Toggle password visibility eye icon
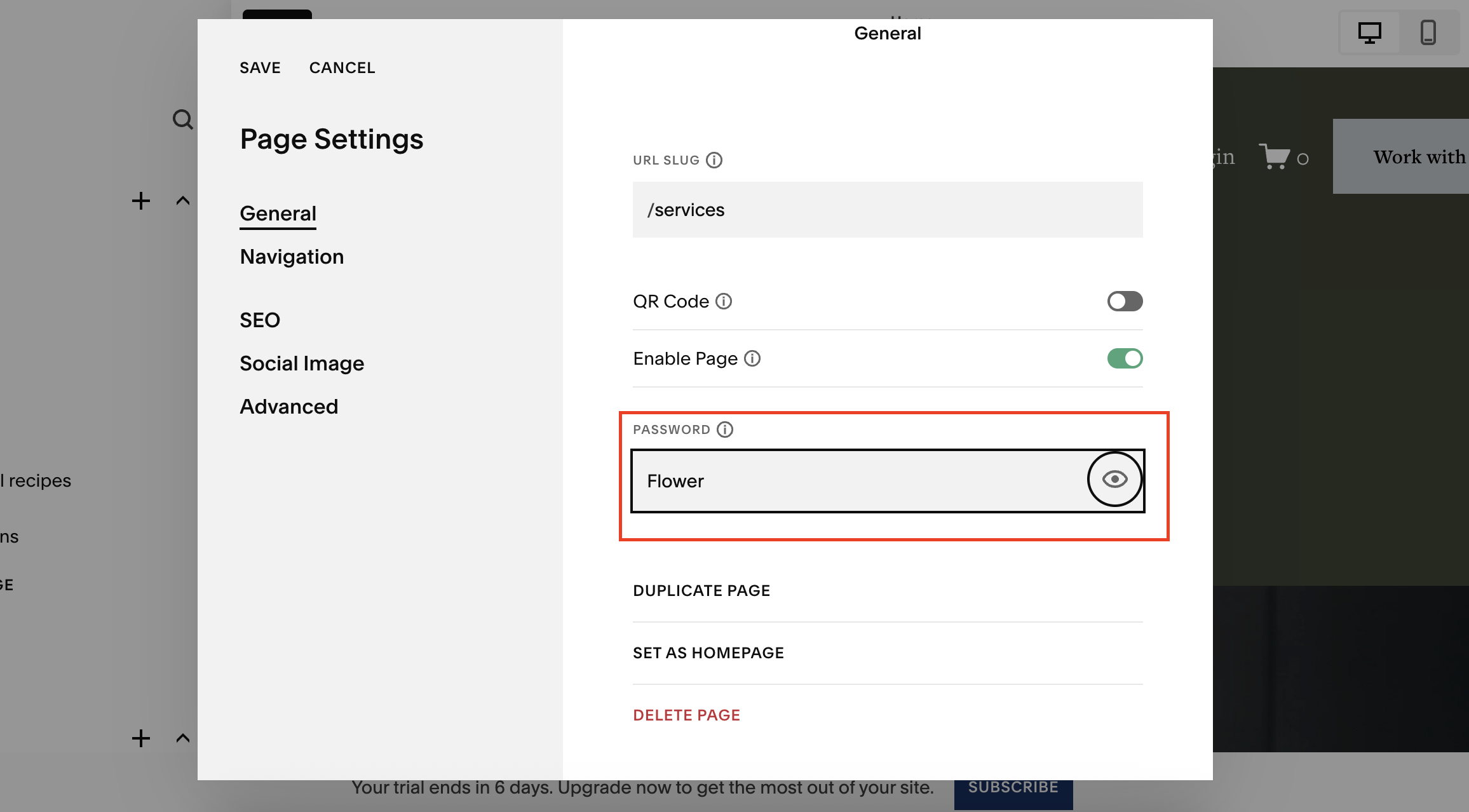Viewport: 1469px width, 812px height. point(1114,480)
